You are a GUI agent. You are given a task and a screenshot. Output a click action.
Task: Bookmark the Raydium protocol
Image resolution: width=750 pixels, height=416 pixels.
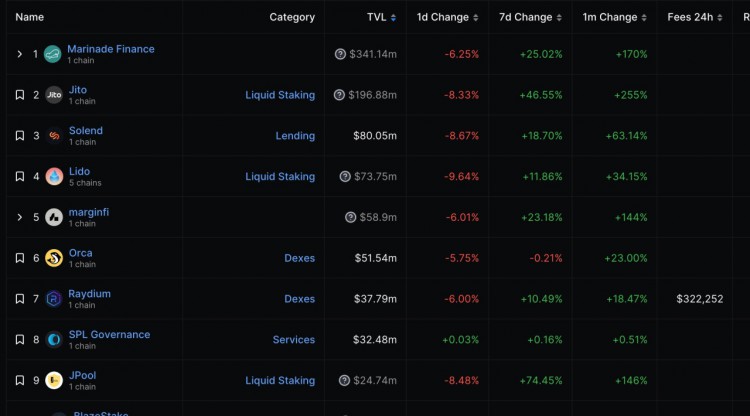point(20,299)
